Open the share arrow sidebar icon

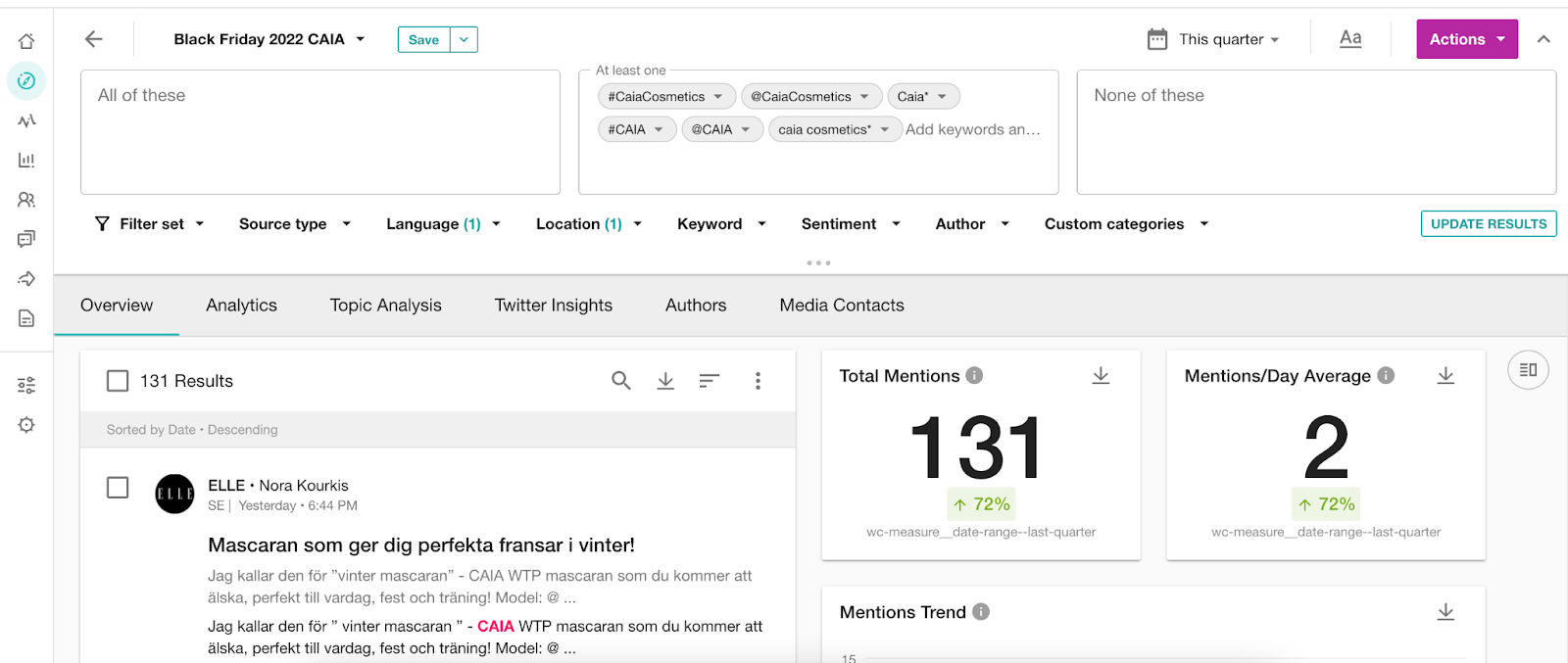pos(26,279)
